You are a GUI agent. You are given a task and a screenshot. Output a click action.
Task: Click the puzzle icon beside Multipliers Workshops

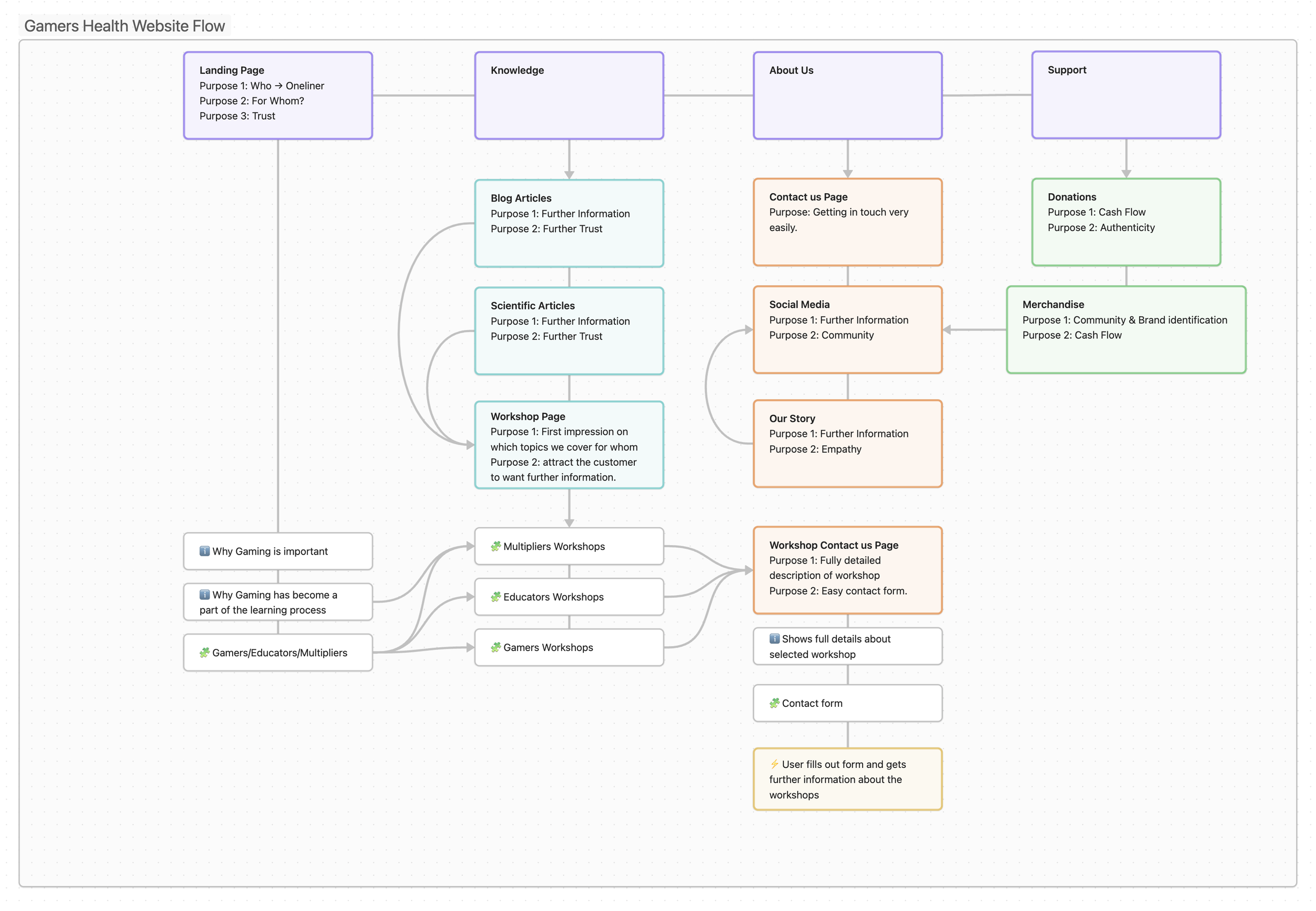tap(495, 546)
